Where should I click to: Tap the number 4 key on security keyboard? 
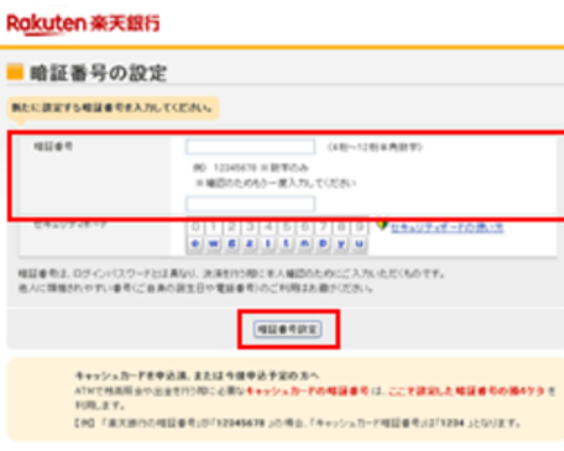[x=268, y=228]
